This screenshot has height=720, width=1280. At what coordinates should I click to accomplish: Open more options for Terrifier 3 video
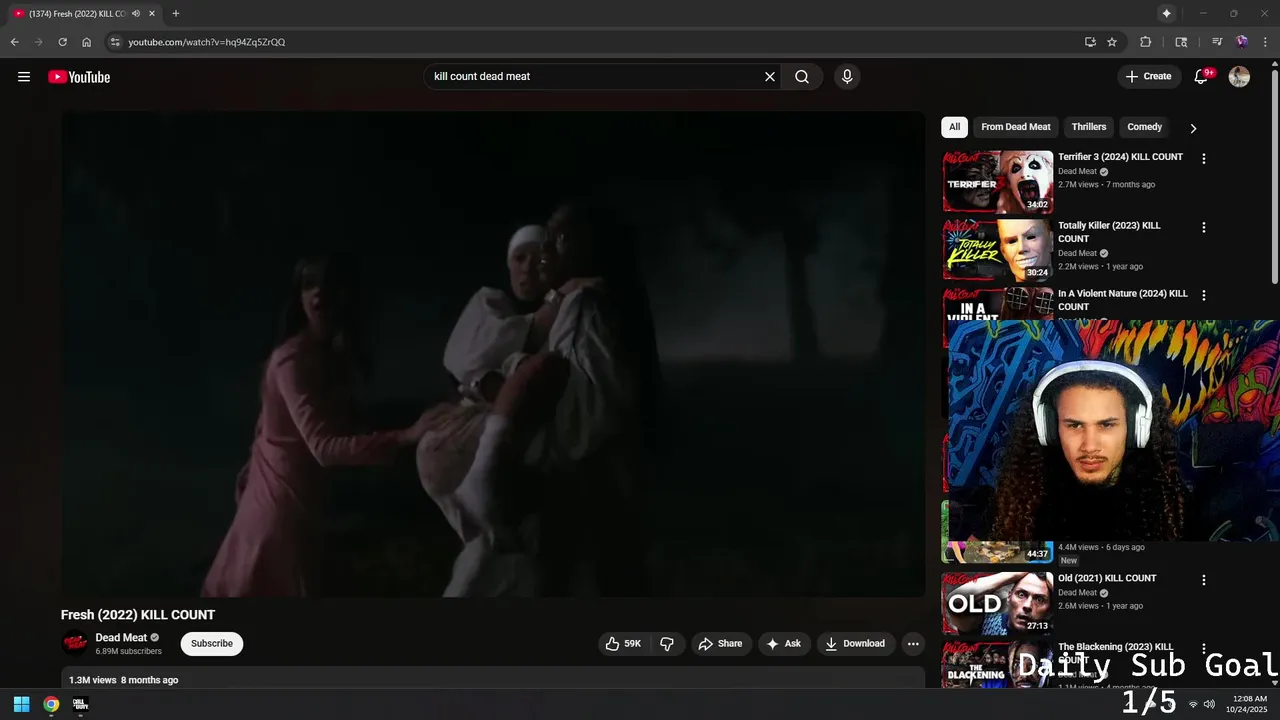pyautogui.click(x=1204, y=159)
